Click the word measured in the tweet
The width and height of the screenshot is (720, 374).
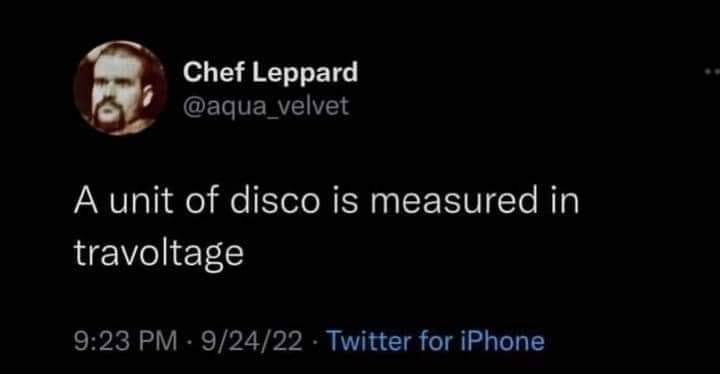pyautogui.click(x=454, y=201)
